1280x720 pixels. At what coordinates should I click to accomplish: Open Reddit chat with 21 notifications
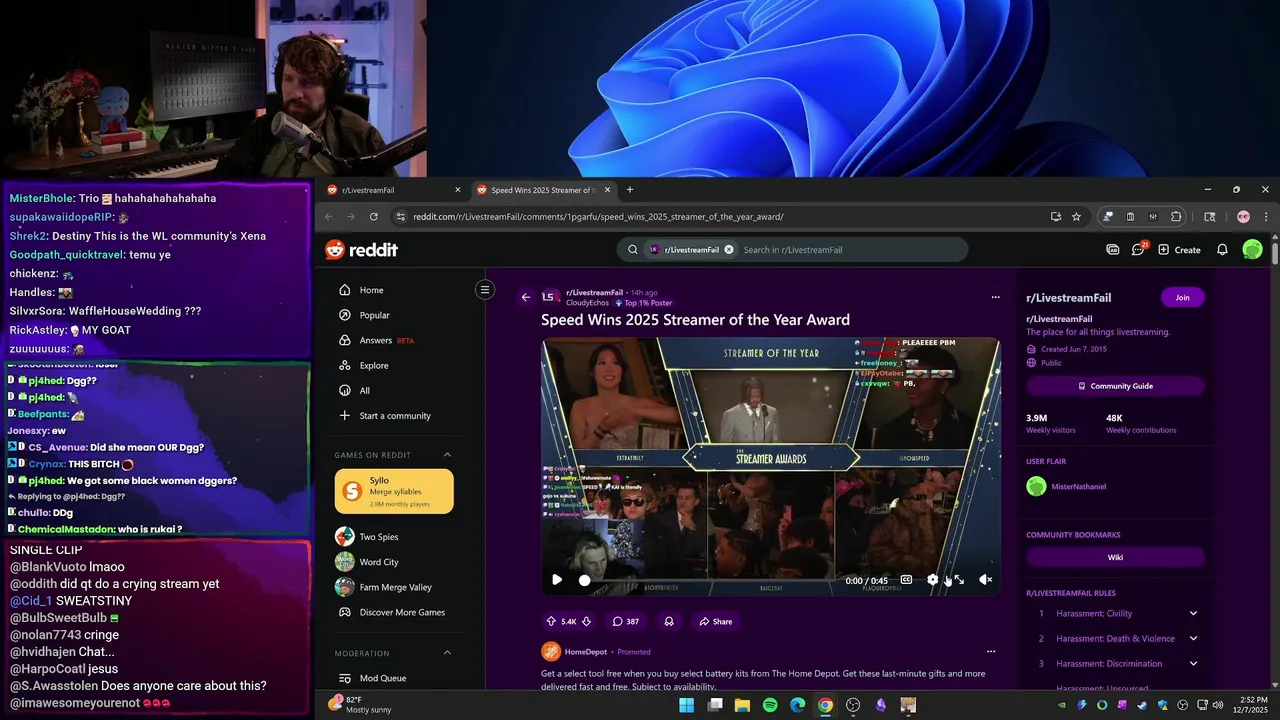[x=1138, y=249]
